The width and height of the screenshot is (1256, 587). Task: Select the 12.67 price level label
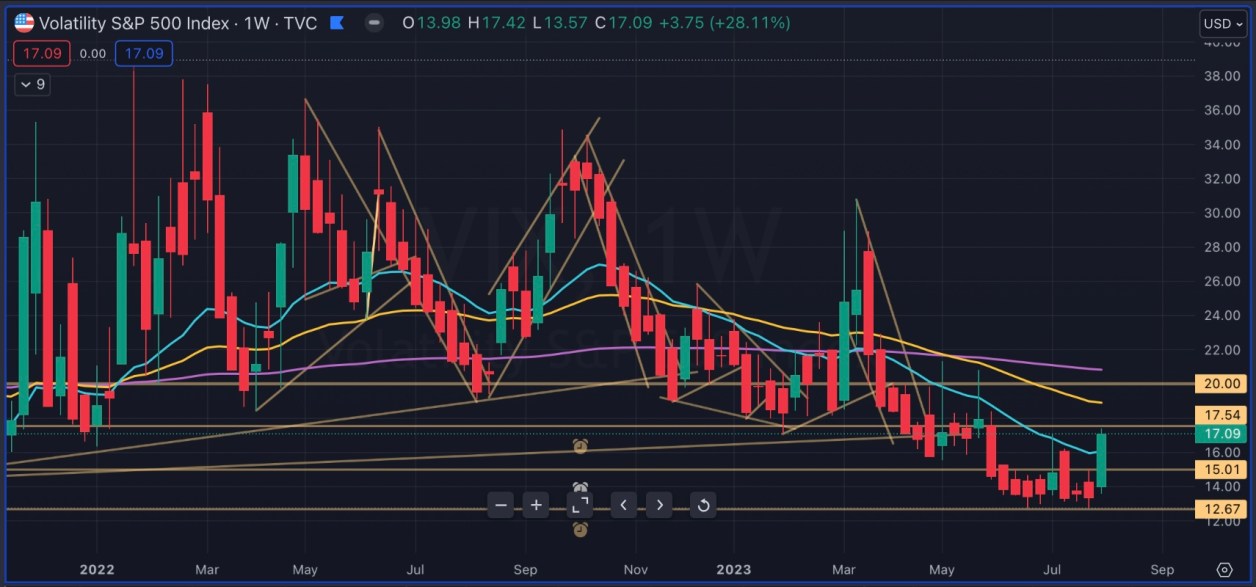click(1222, 510)
